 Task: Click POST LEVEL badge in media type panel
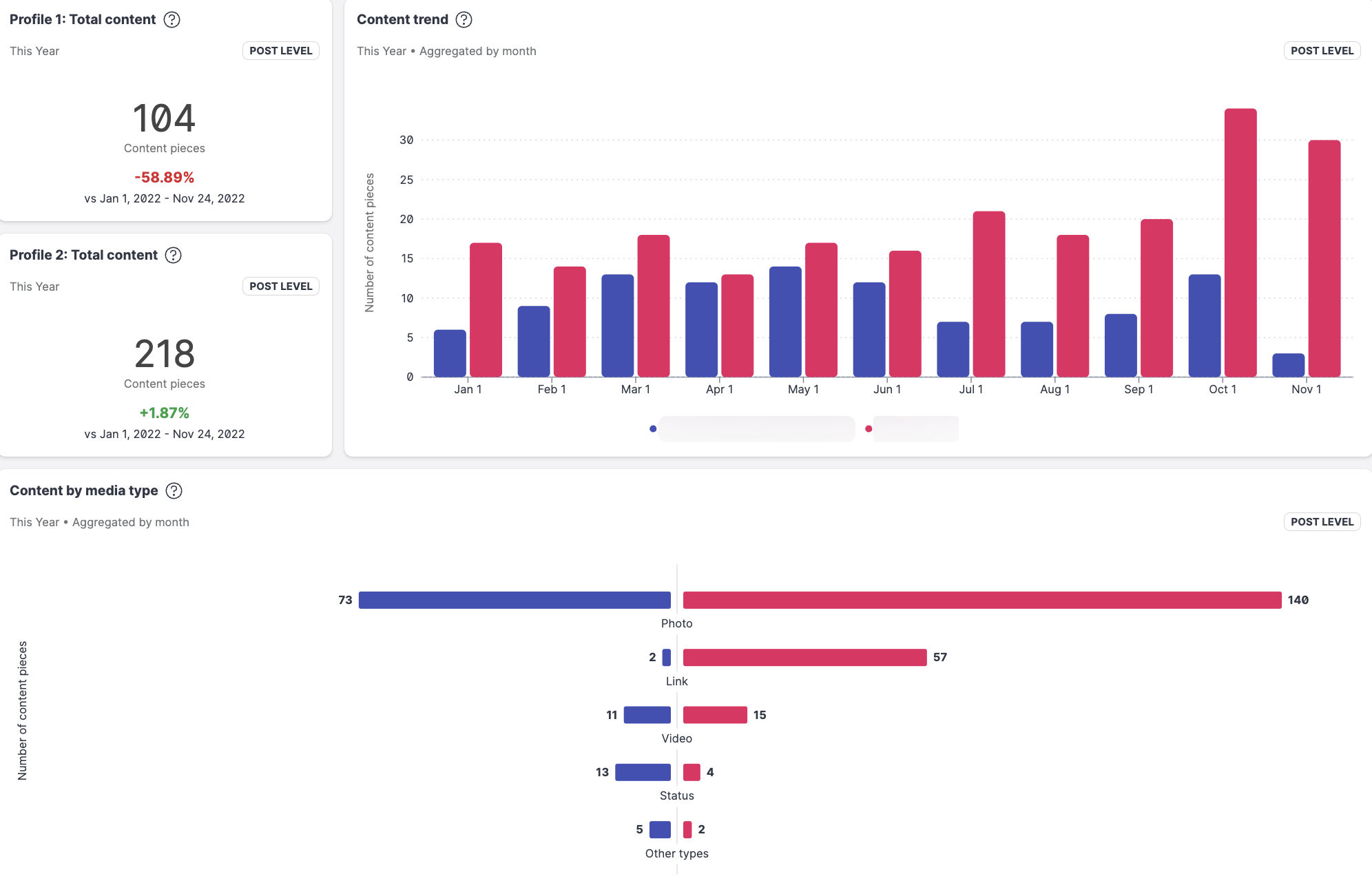pos(1321,522)
